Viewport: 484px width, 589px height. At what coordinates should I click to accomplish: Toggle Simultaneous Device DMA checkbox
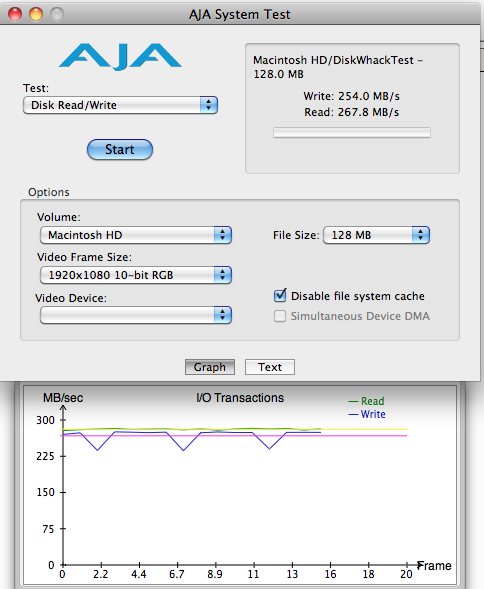tap(280, 316)
